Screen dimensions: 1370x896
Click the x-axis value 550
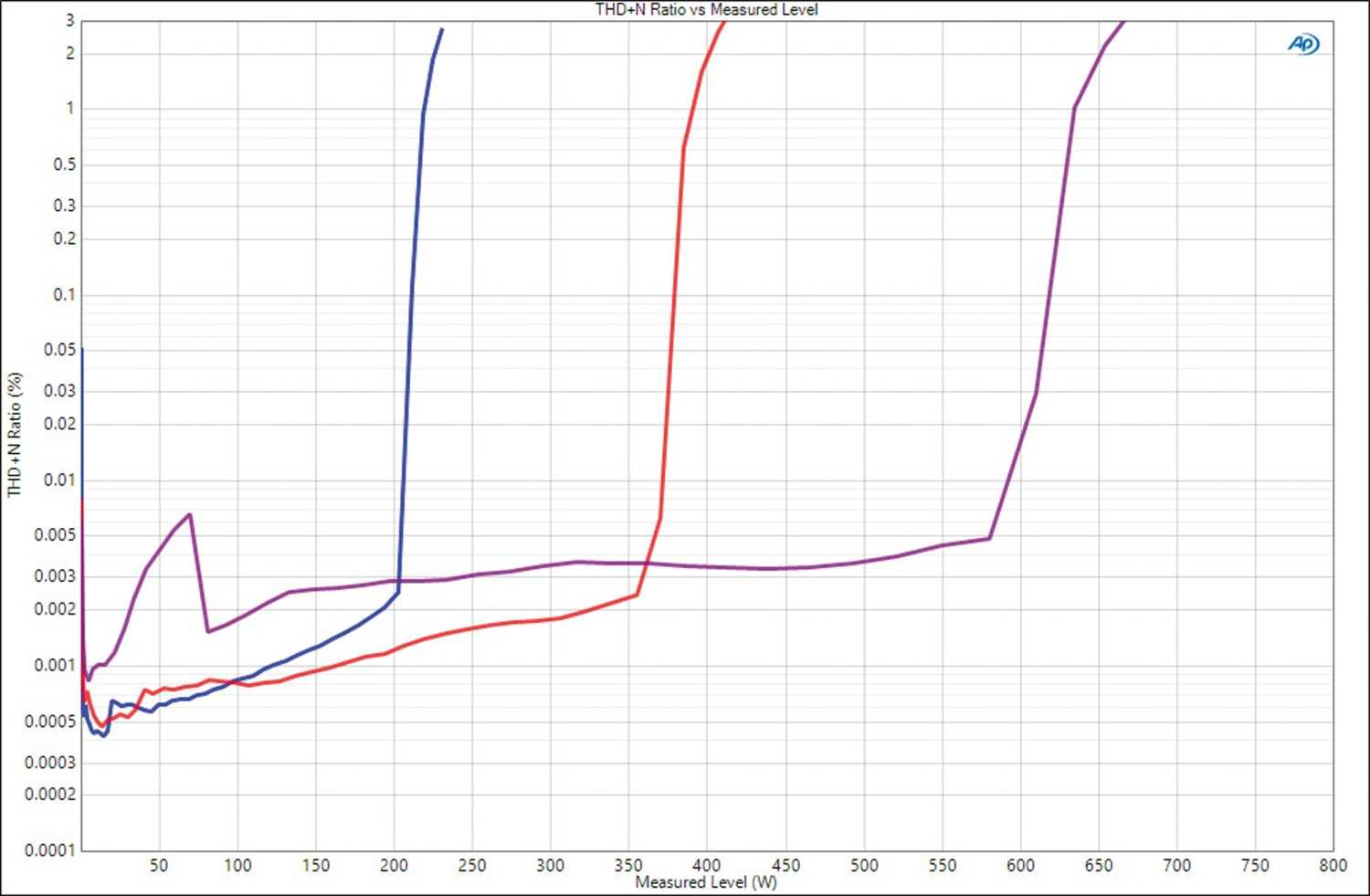(x=943, y=865)
